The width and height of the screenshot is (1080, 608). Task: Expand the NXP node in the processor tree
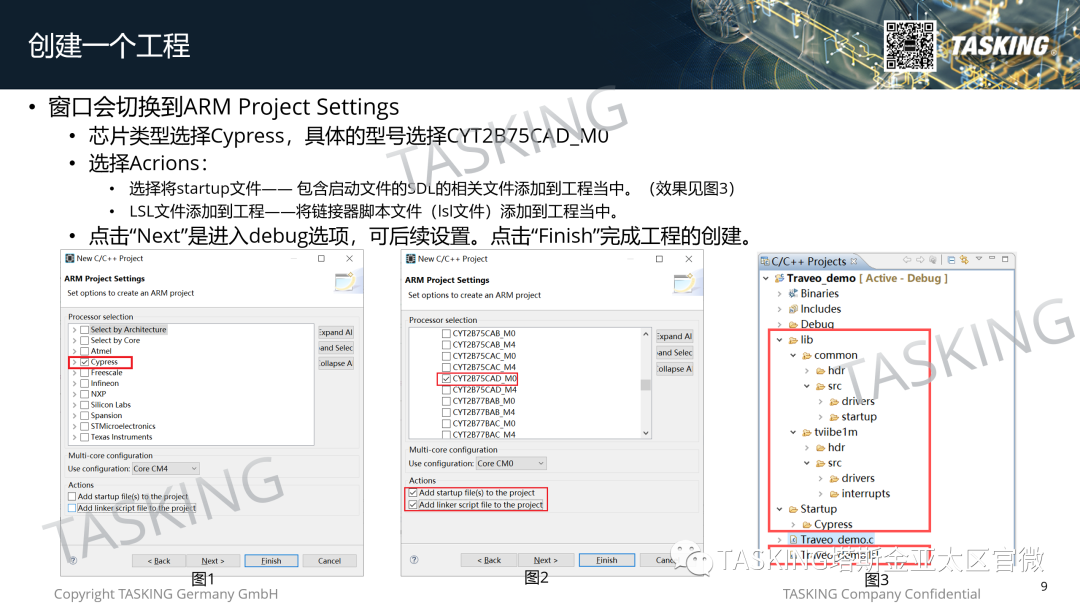pyautogui.click(x=74, y=395)
